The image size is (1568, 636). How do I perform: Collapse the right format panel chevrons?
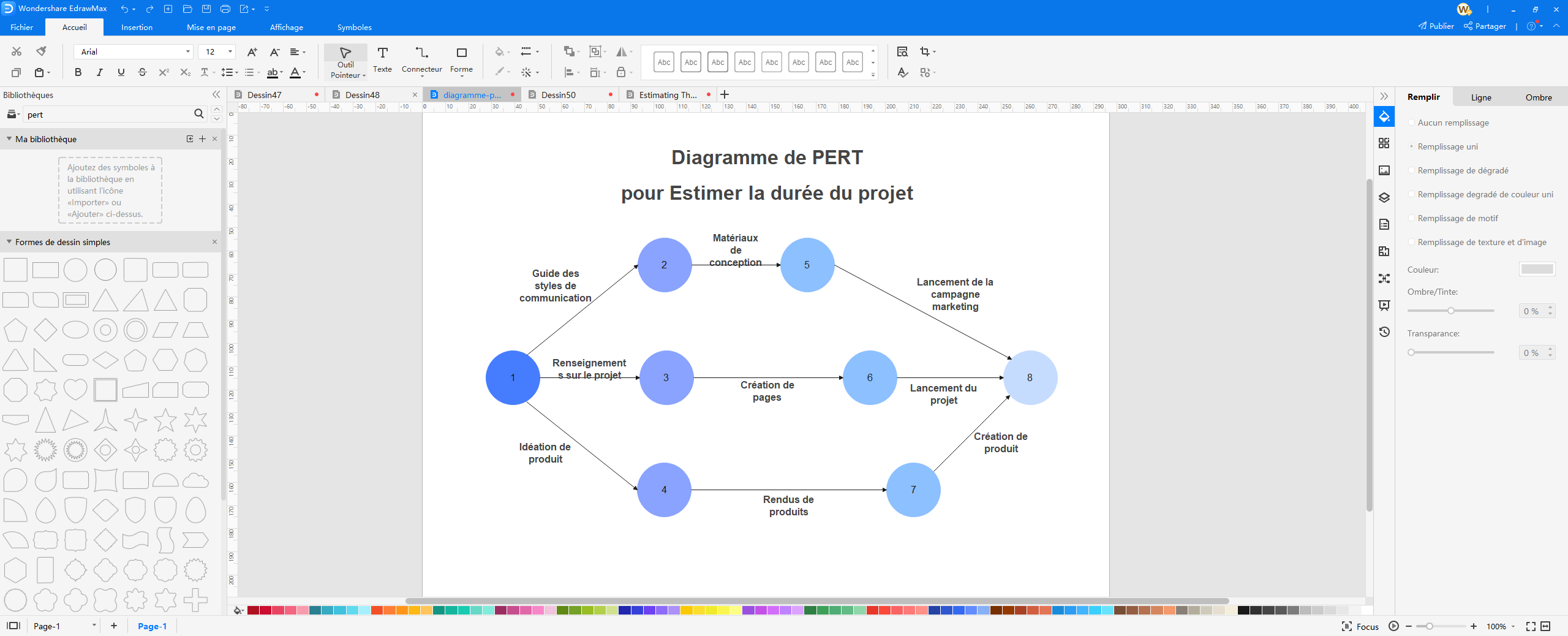coord(1384,96)
